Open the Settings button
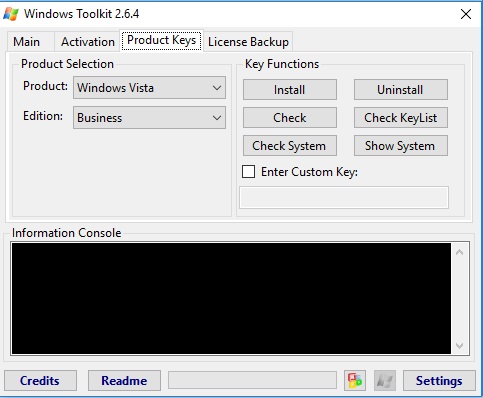 439,380
